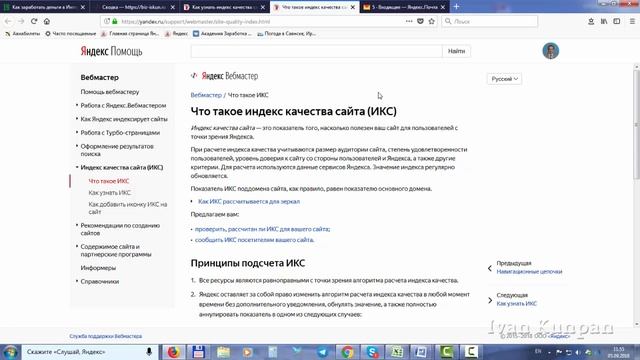Open 'проверить, рассчитан ли ИКС для вашего сайта' link
Screen dimensions: 640x360
coord(262,229)
